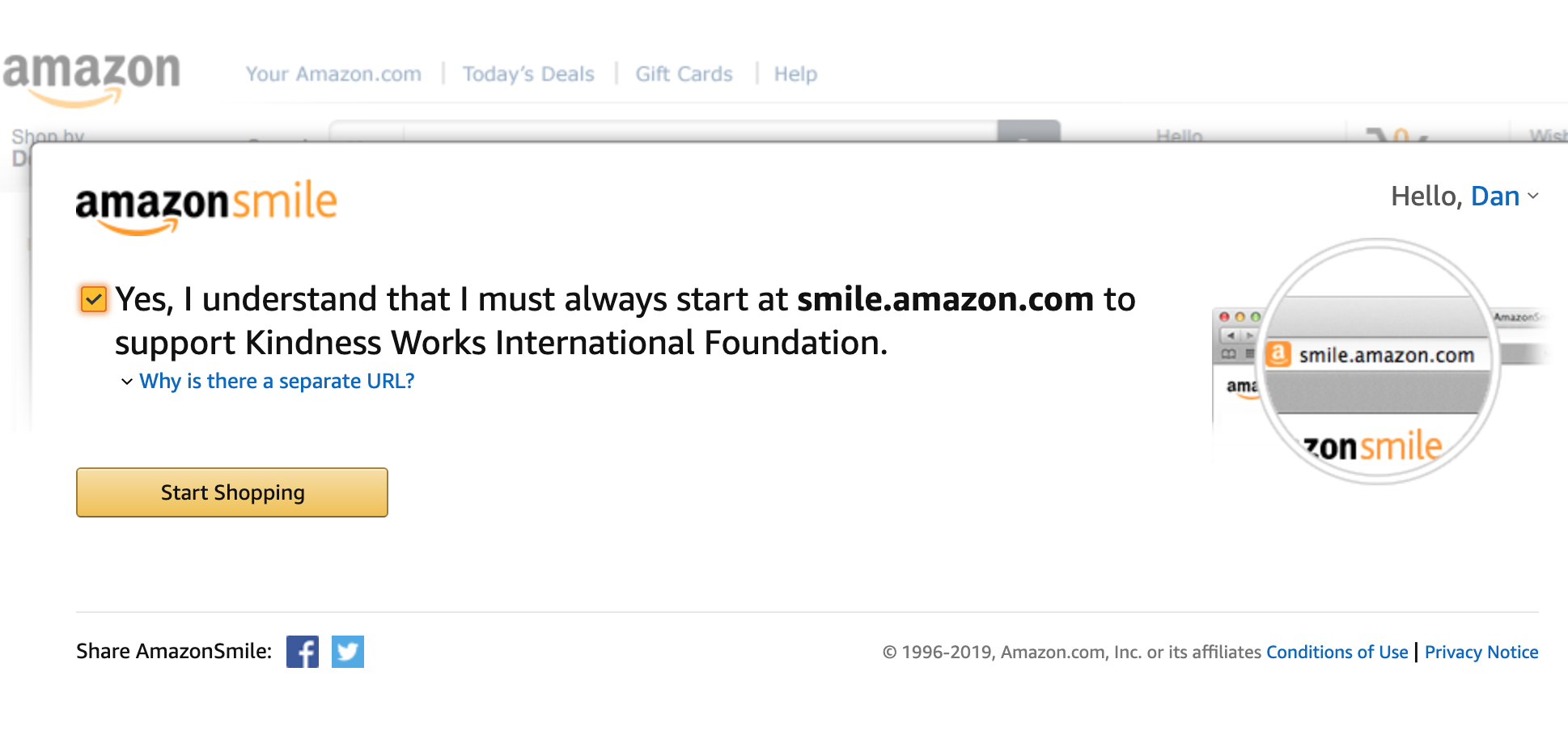Click the arrow next to Dan
The height and width of the screenshot is (752, 1568).
(x=1533, y=196)
